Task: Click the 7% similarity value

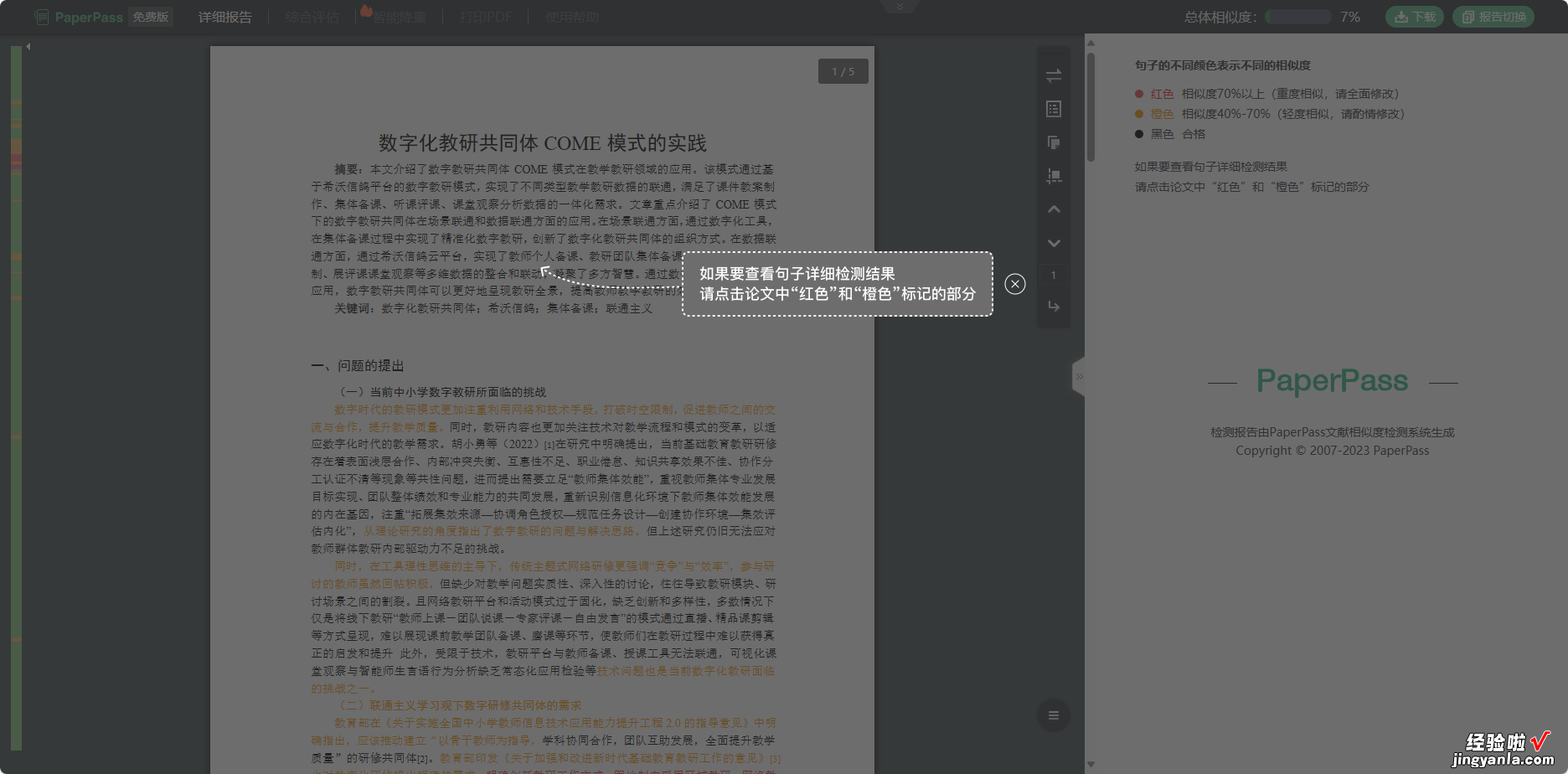Action: point(1350,17)
